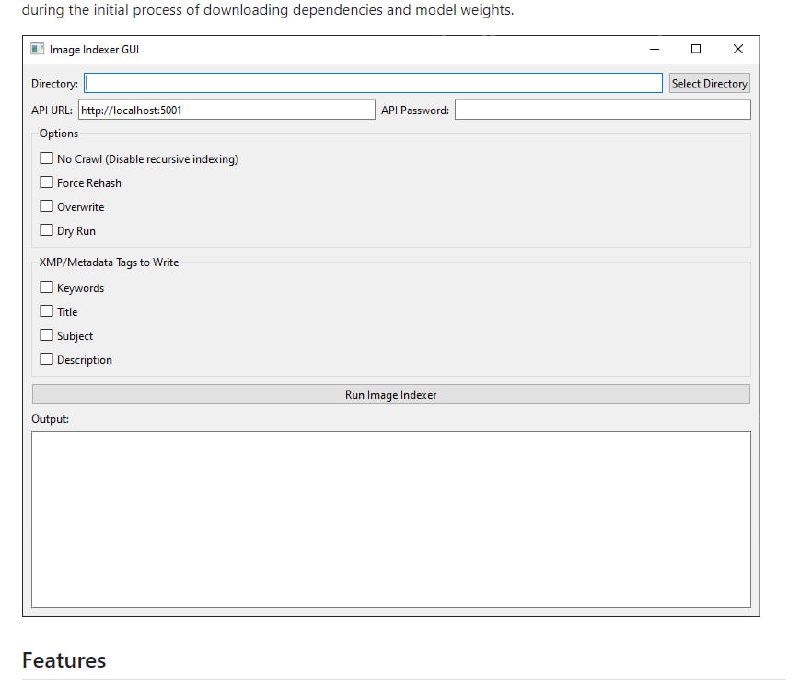Tick the Keywords metadata tag checkbox
The height and width of the screenshot is (700, 800).
point(46,287)
